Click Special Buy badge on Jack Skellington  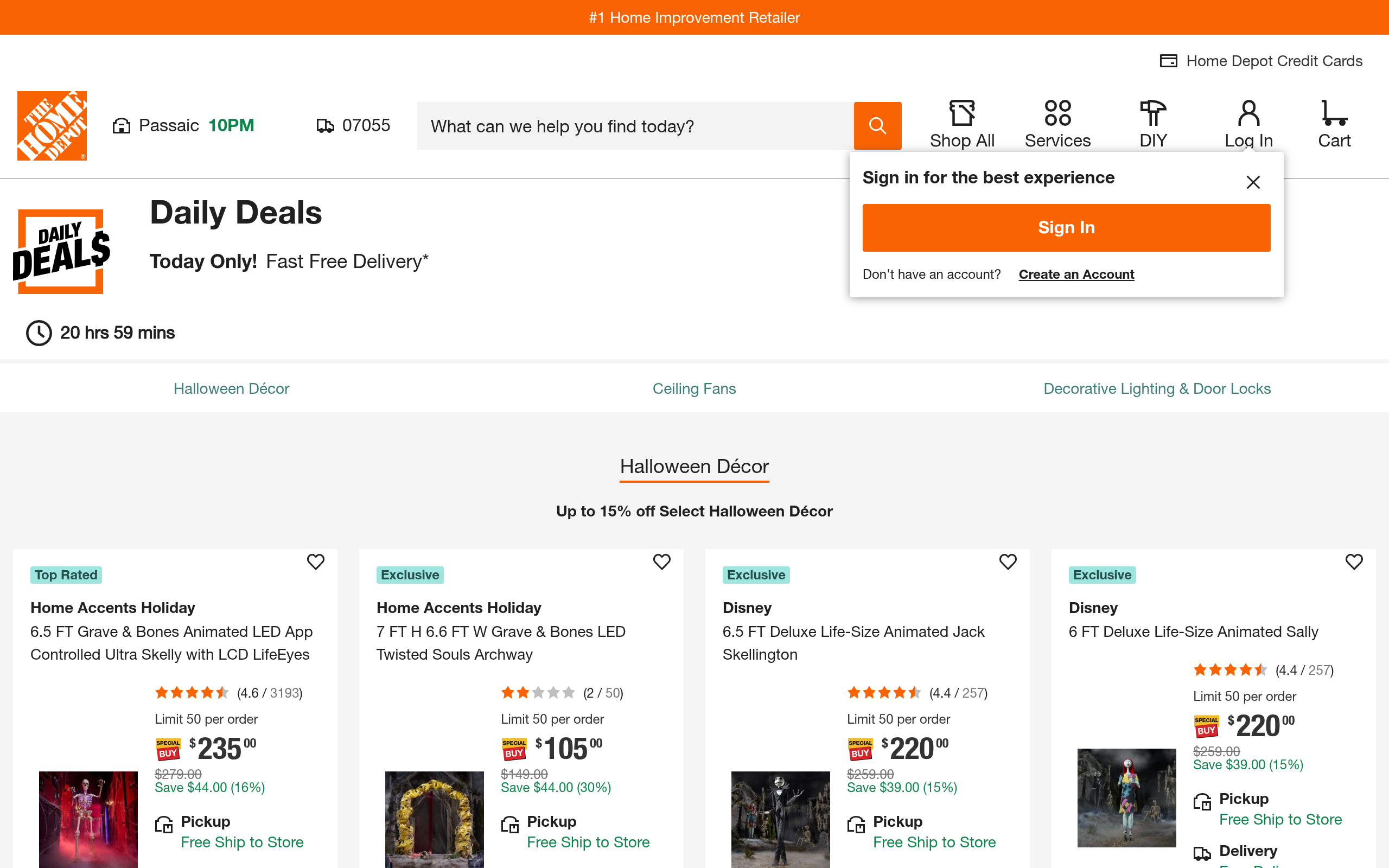pos(860,749)
